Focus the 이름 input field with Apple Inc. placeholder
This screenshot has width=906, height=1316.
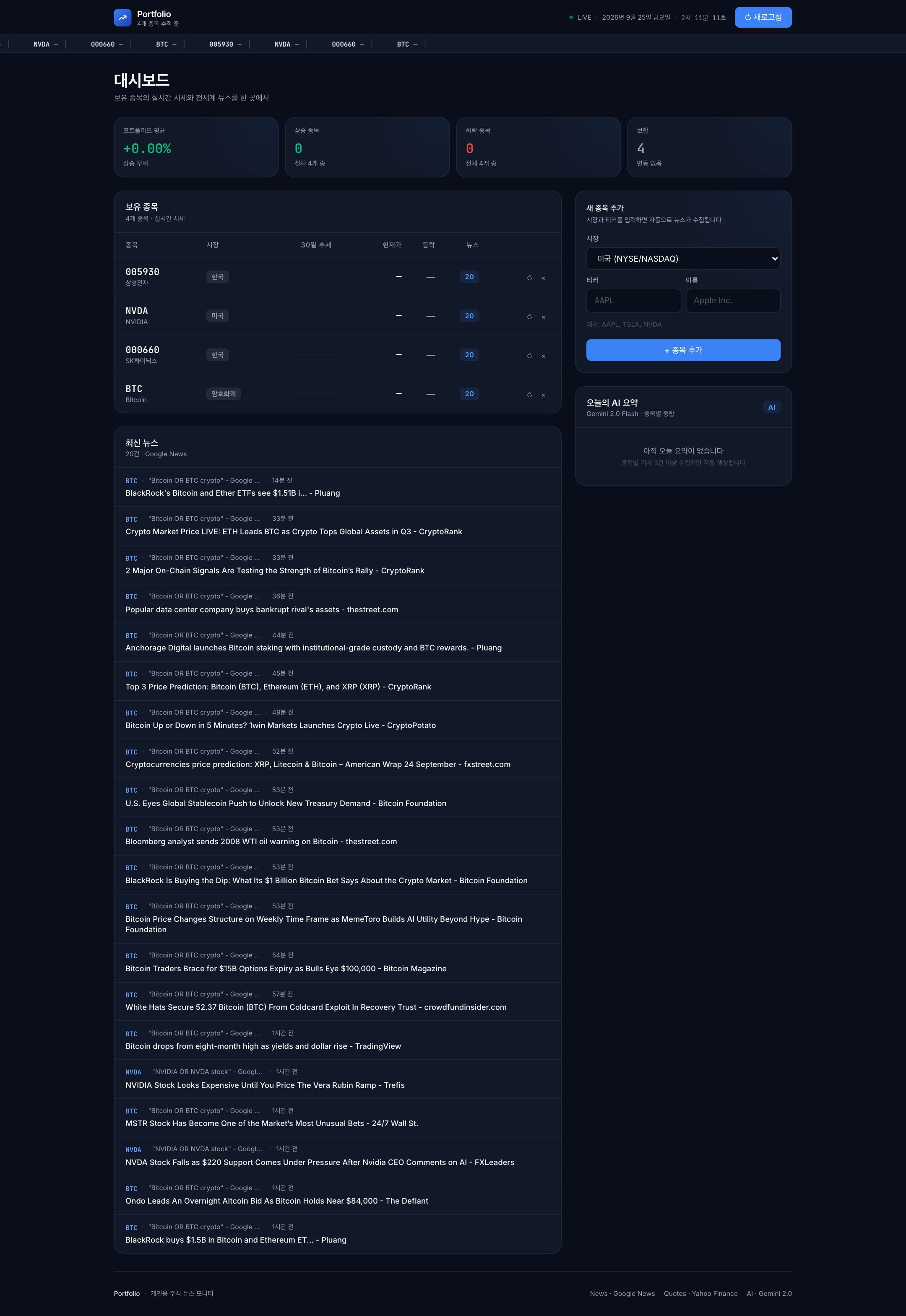[x=733, y=300]
